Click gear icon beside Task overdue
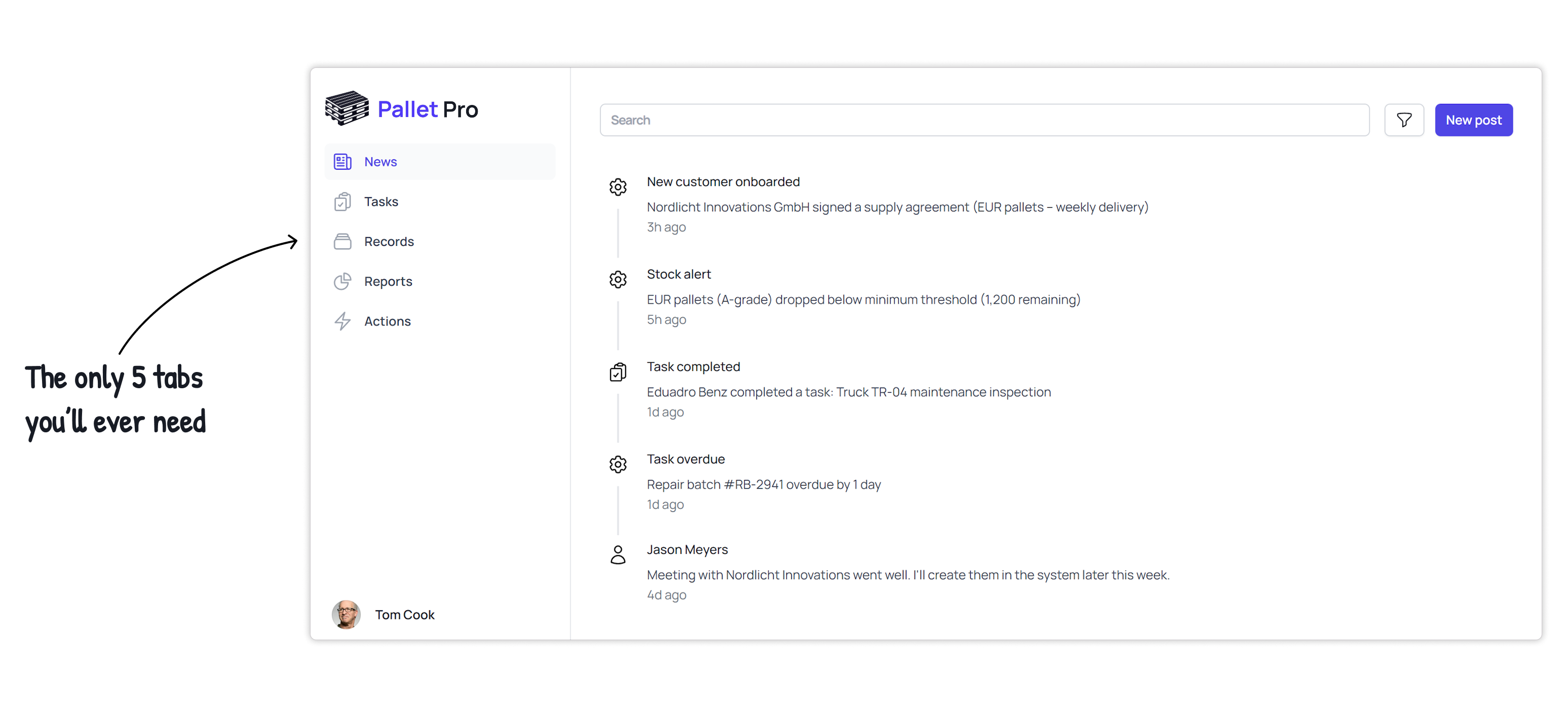The width and height of the screenshot is (1568, 707). (618, 465)
